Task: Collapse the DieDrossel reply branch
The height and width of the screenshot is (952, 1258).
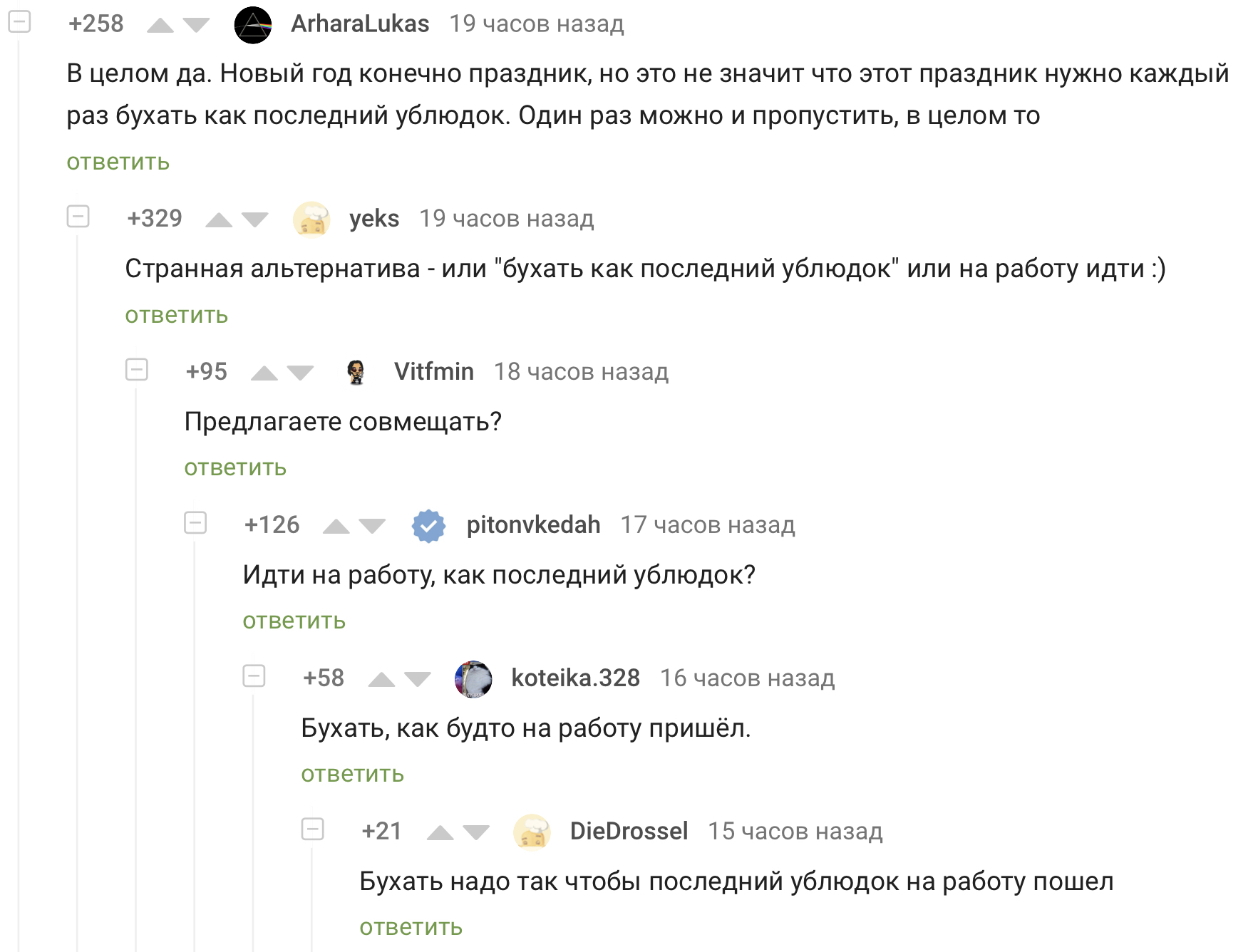Action: coord(312,829)
